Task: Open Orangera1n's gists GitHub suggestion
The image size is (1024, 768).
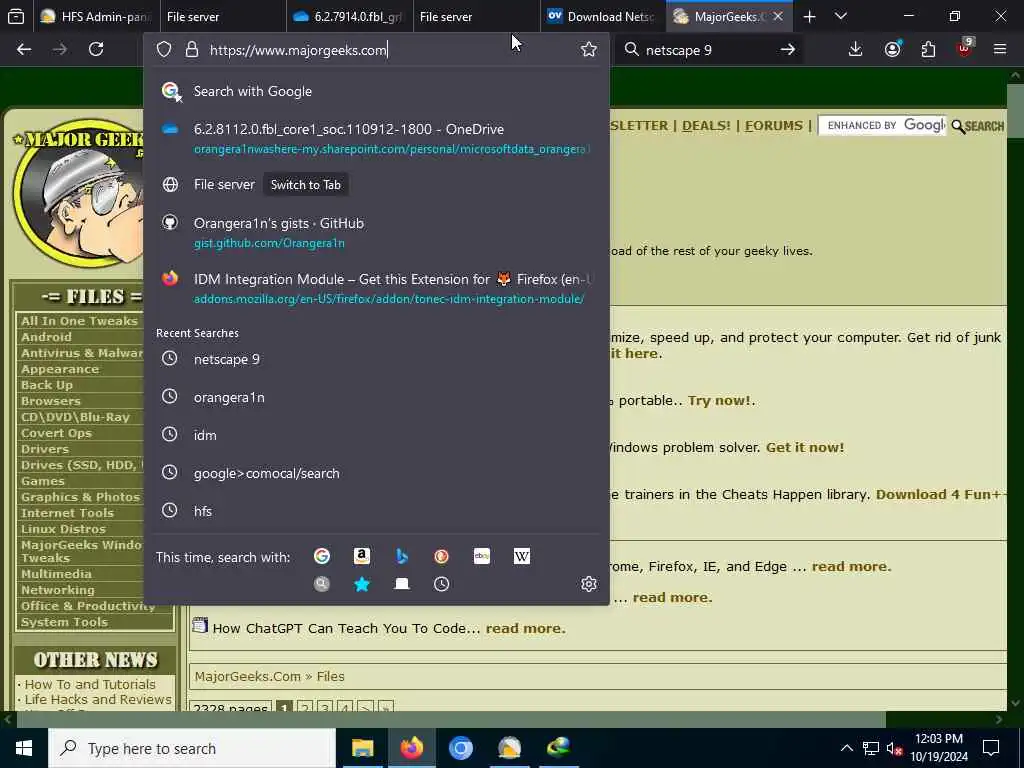Action: 376,232
